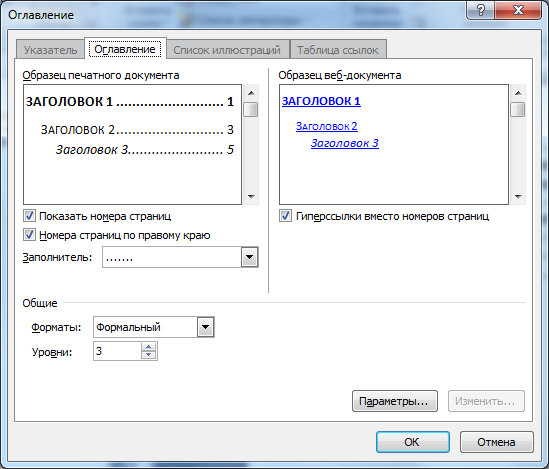Screen dimensions: 549x469
Task: Click the Форматы combo box field
Action: coord(154,327)
